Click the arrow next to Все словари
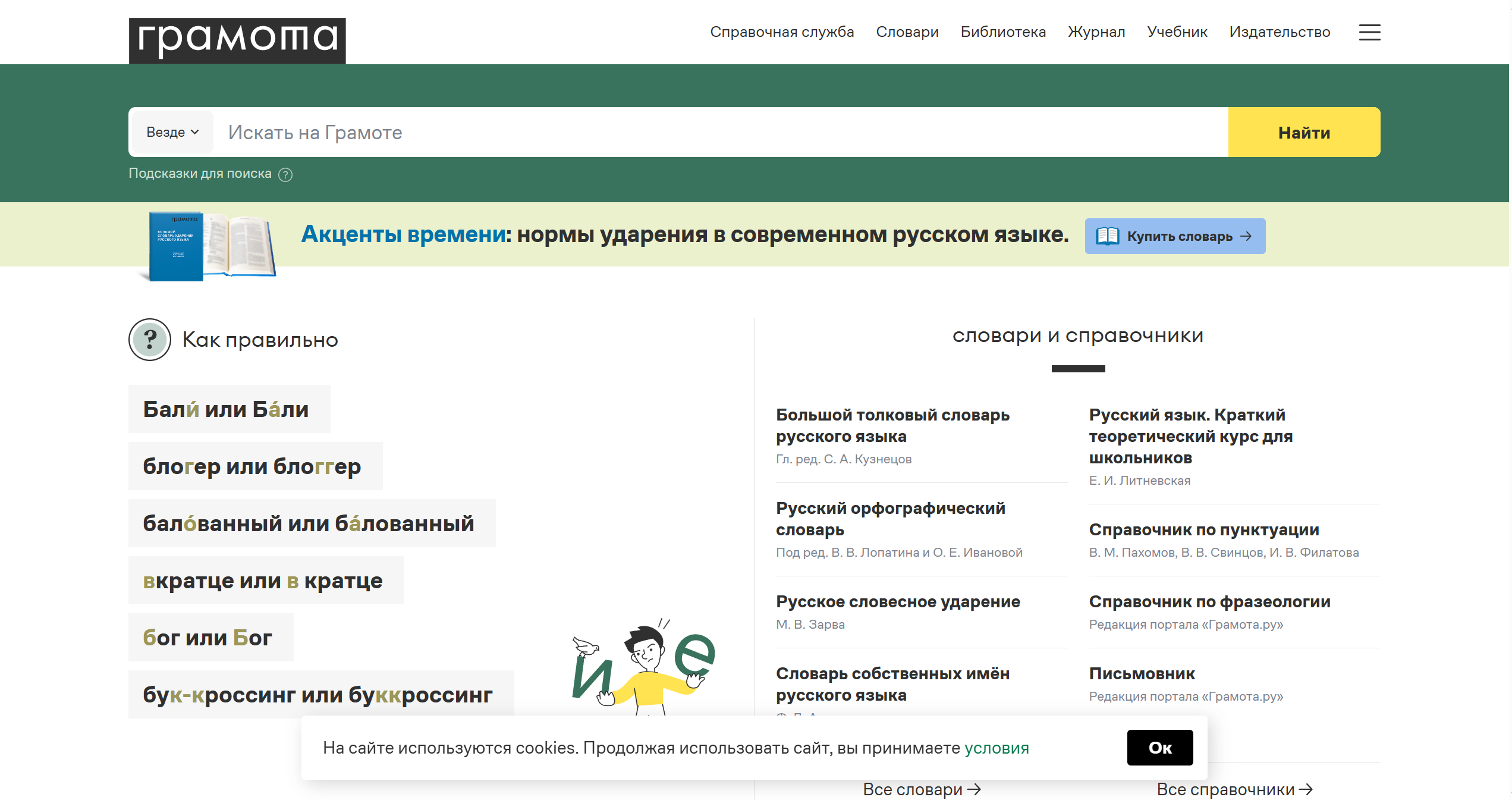The height and width of the screenshot is (800, 1512). [x=976, y=789]
